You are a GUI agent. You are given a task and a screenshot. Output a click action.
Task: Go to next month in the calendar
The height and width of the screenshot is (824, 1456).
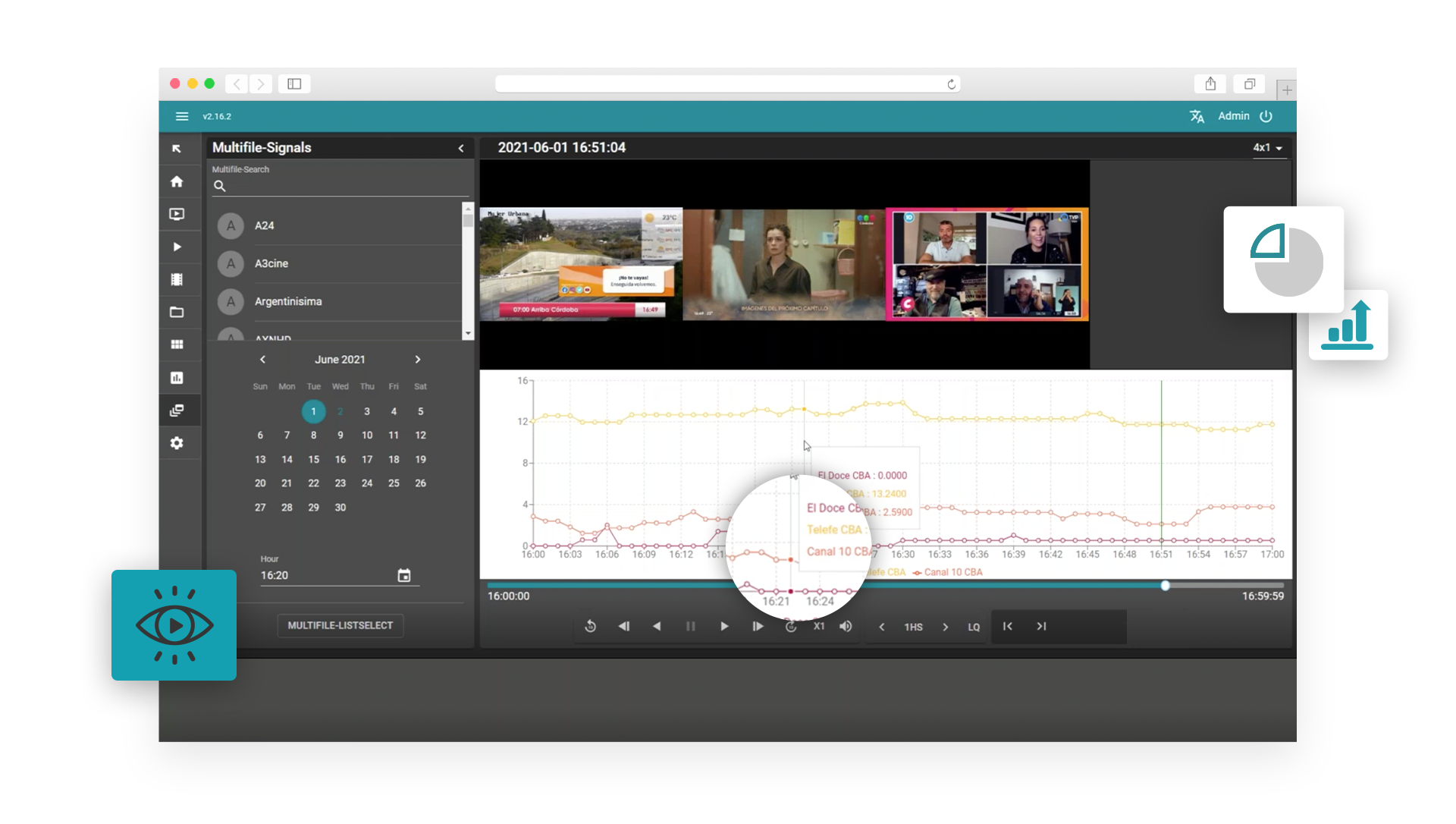tap(418, 360)
